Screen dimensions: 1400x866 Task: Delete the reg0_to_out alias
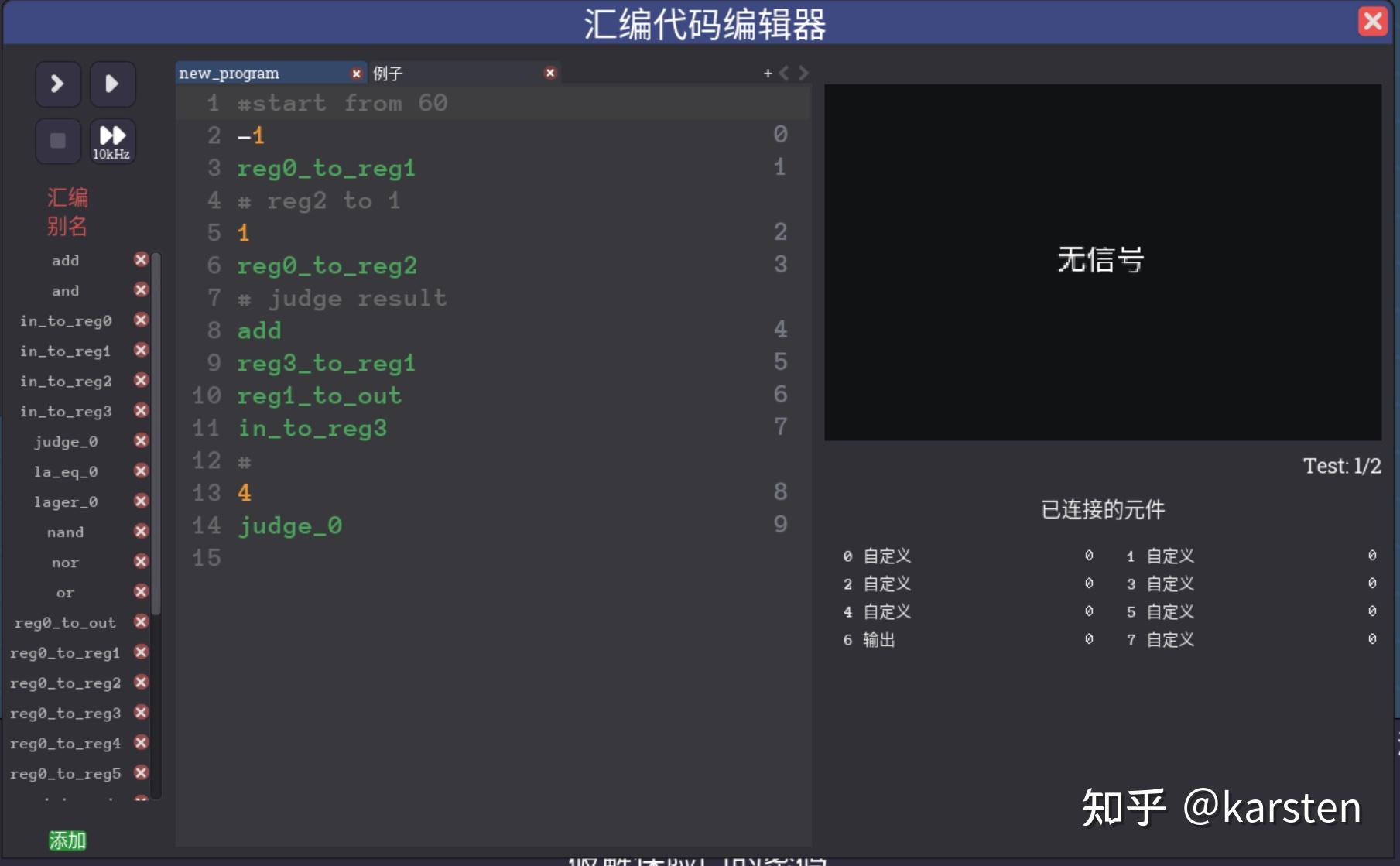tap(141, 621)
